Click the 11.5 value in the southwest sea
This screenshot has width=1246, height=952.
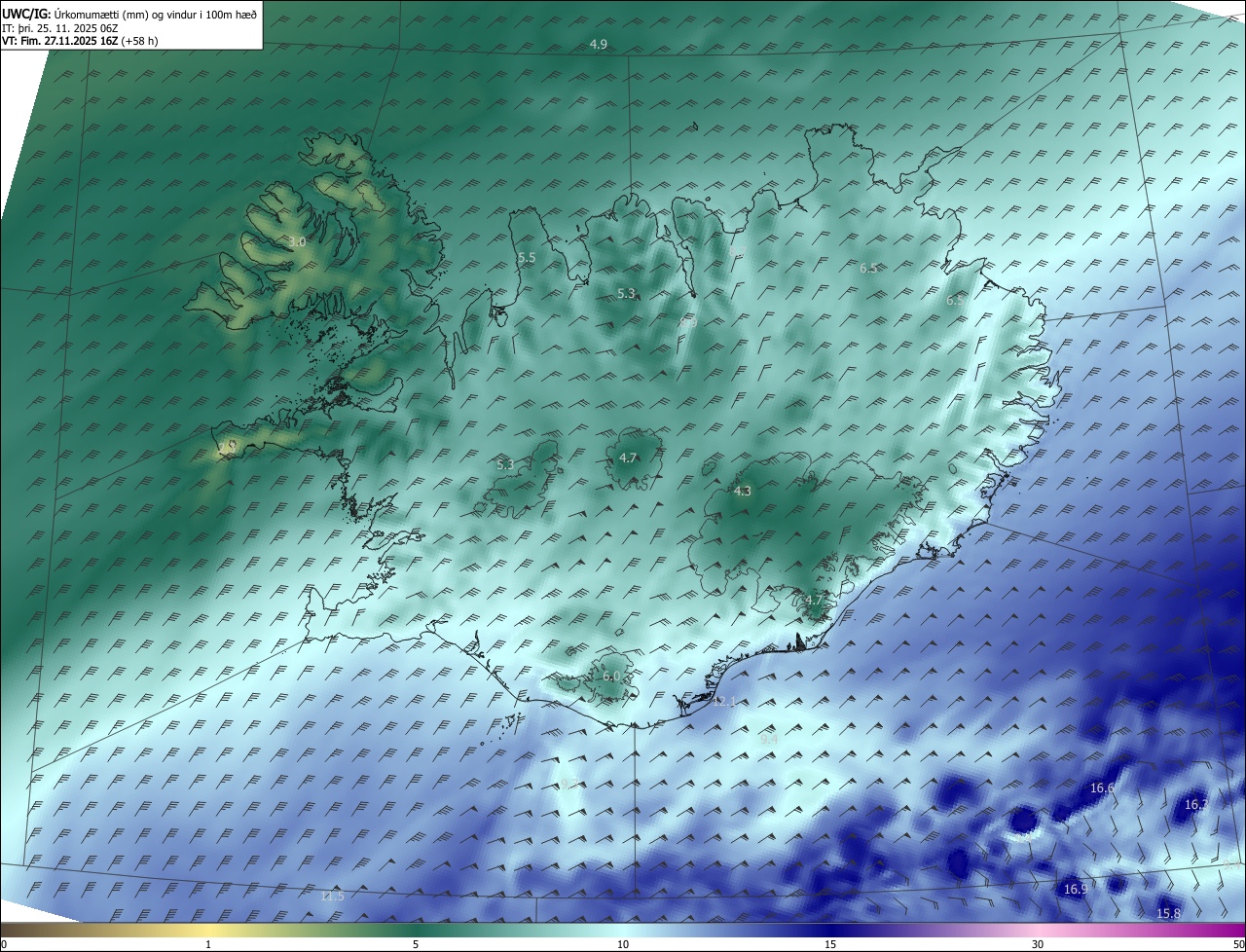332,896
